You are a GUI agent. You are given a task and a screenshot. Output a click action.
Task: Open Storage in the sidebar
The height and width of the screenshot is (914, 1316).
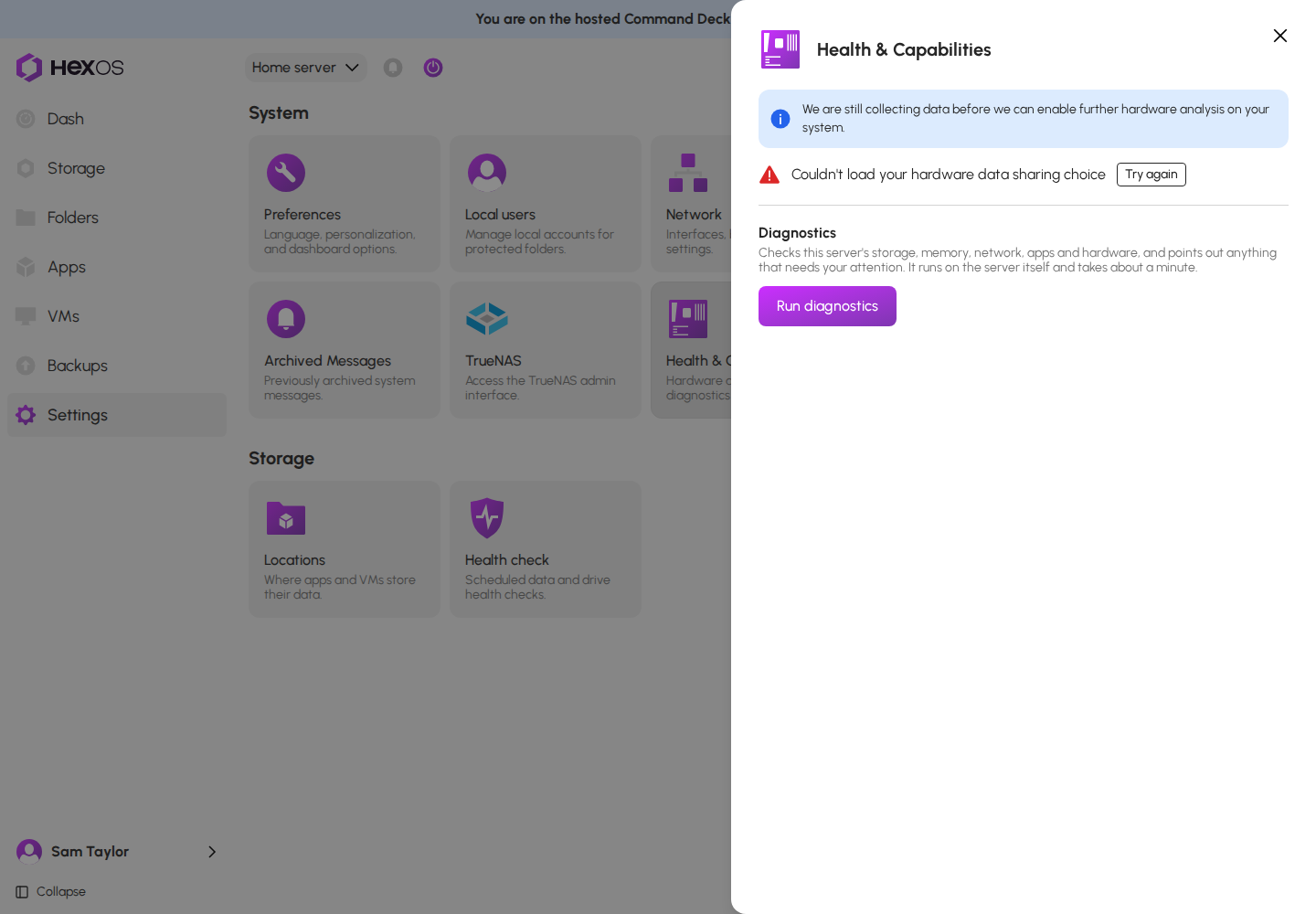[x=117, y=168]
